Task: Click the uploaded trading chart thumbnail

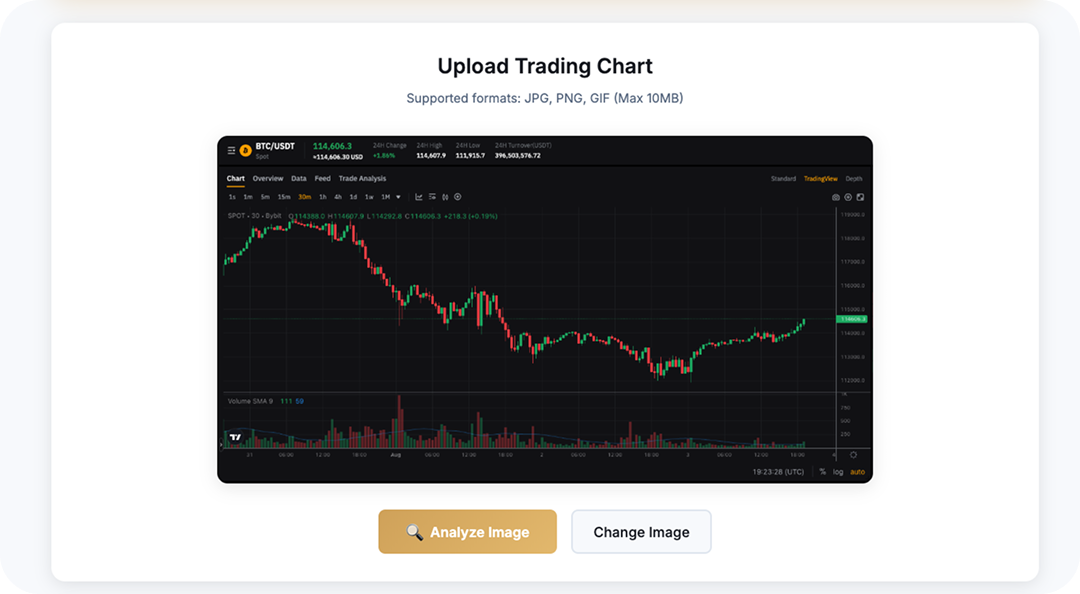Action: coord(545,310)
